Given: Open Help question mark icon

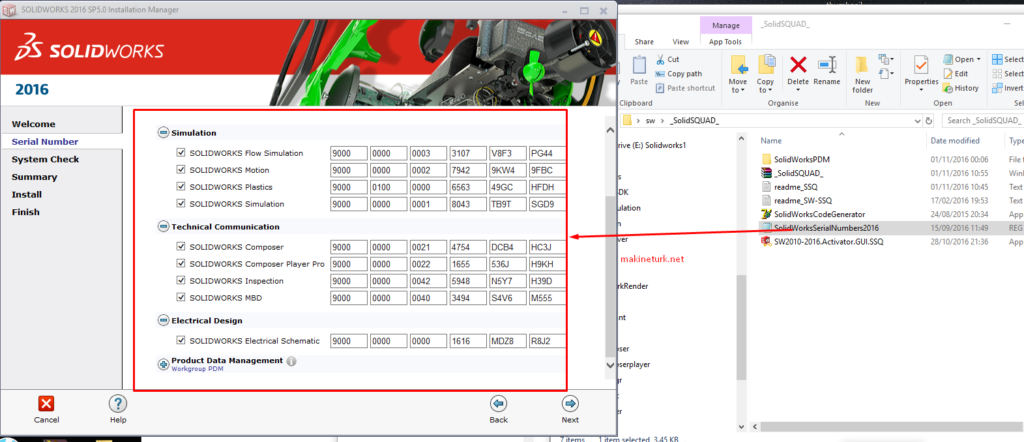Looking at the screenshot, I should point(118,403).
